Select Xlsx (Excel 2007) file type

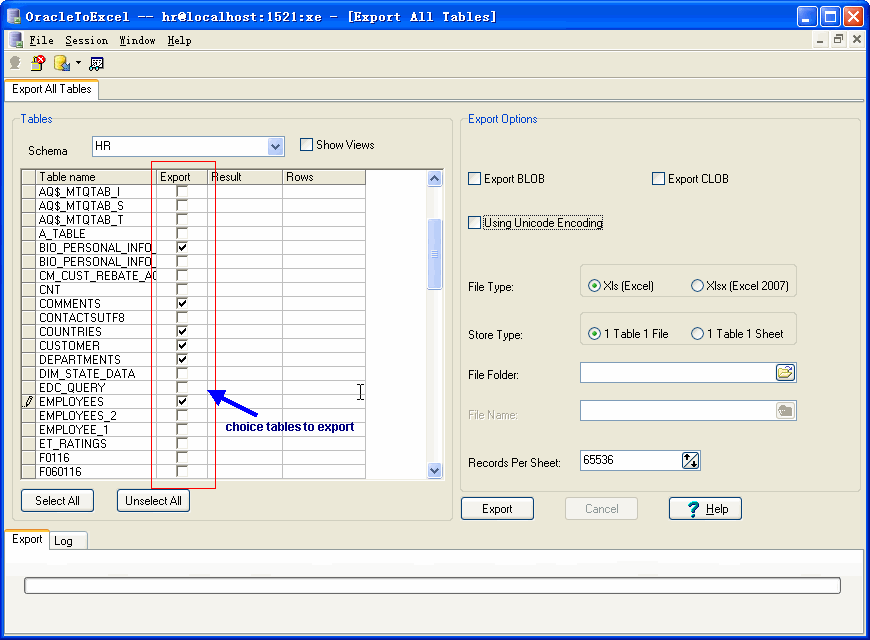697,286
